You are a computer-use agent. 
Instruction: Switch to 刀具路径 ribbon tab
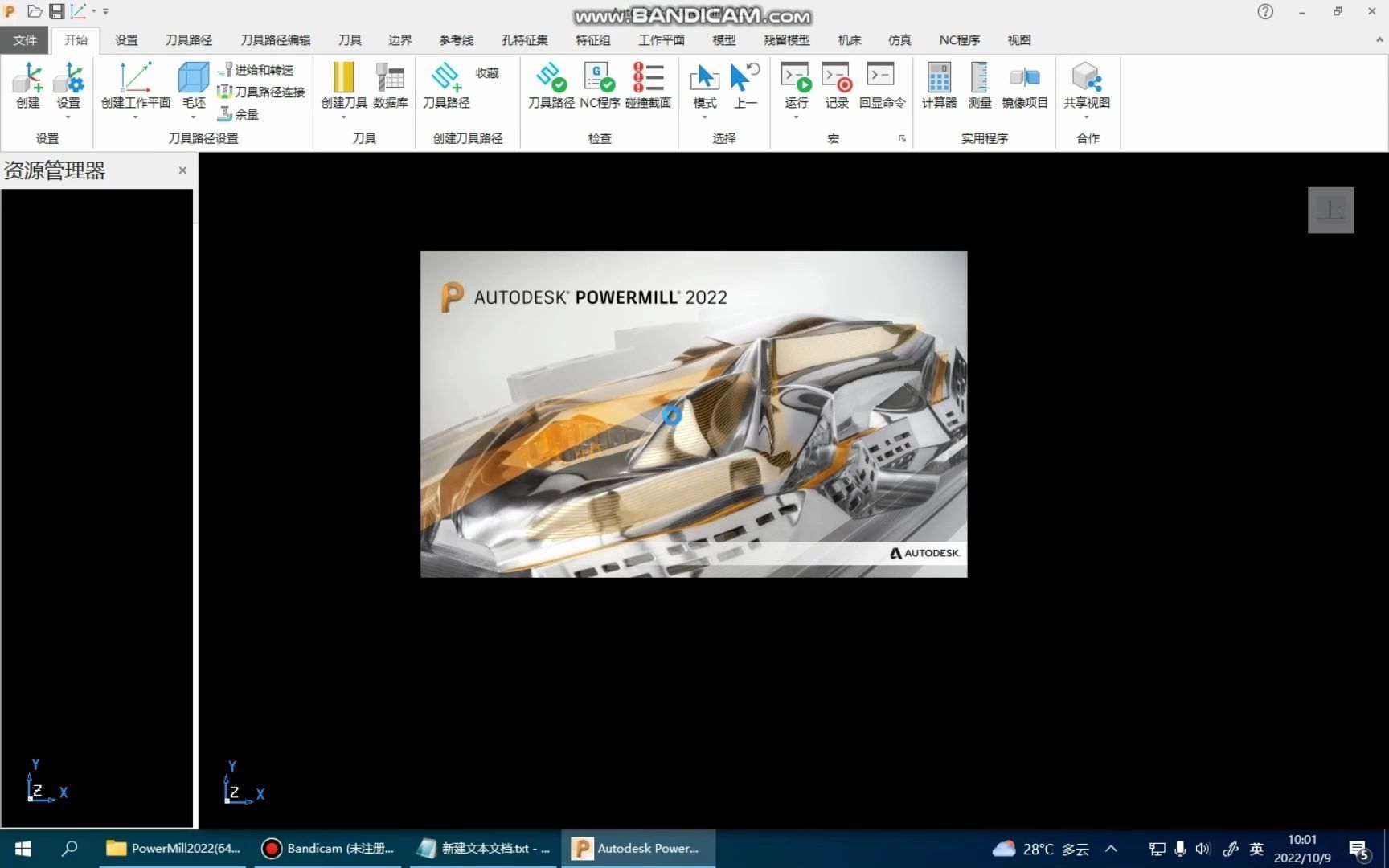pyautogui.click(x=189, y=40)
